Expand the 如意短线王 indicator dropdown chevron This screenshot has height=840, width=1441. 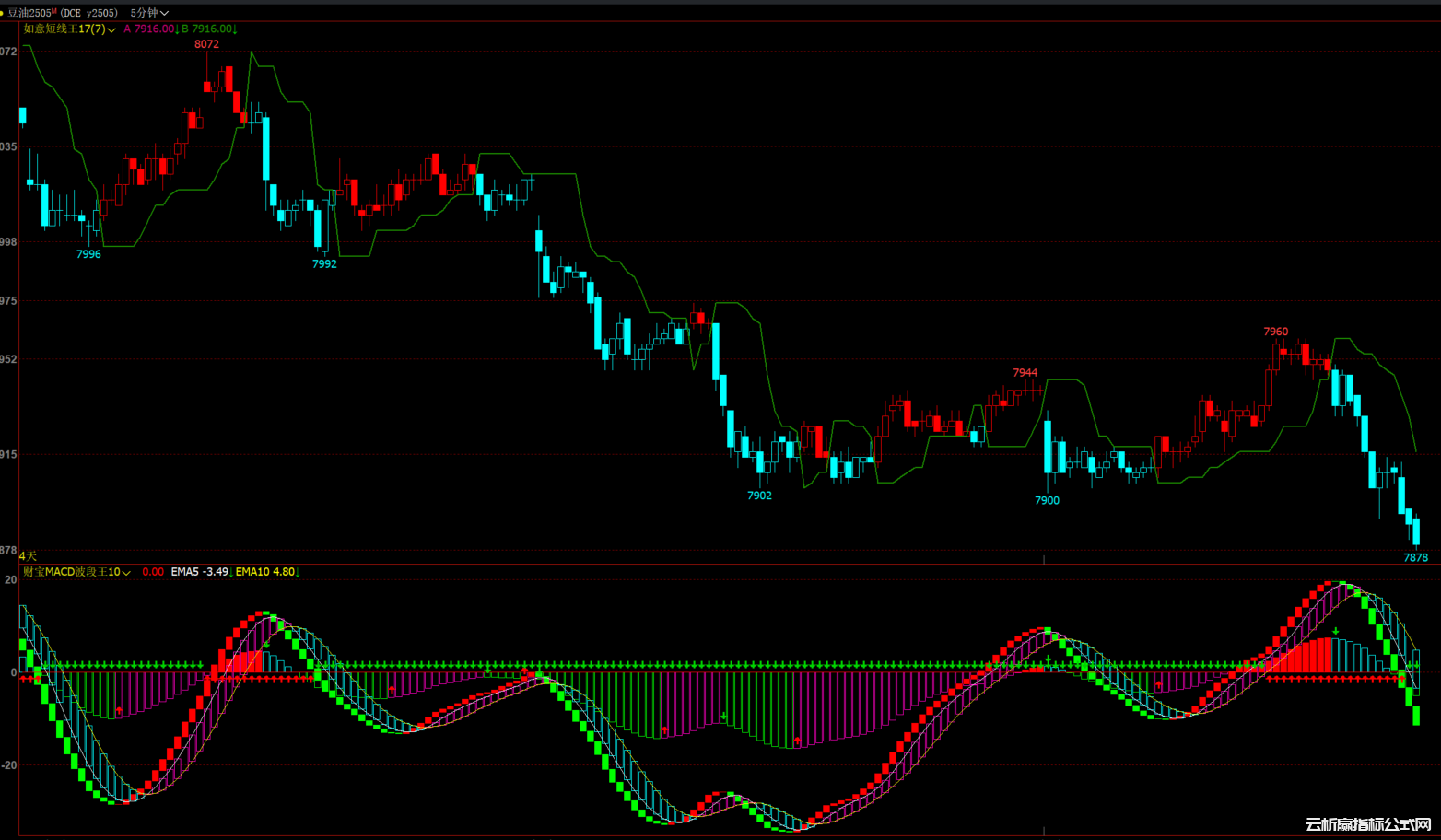point(111,30)
